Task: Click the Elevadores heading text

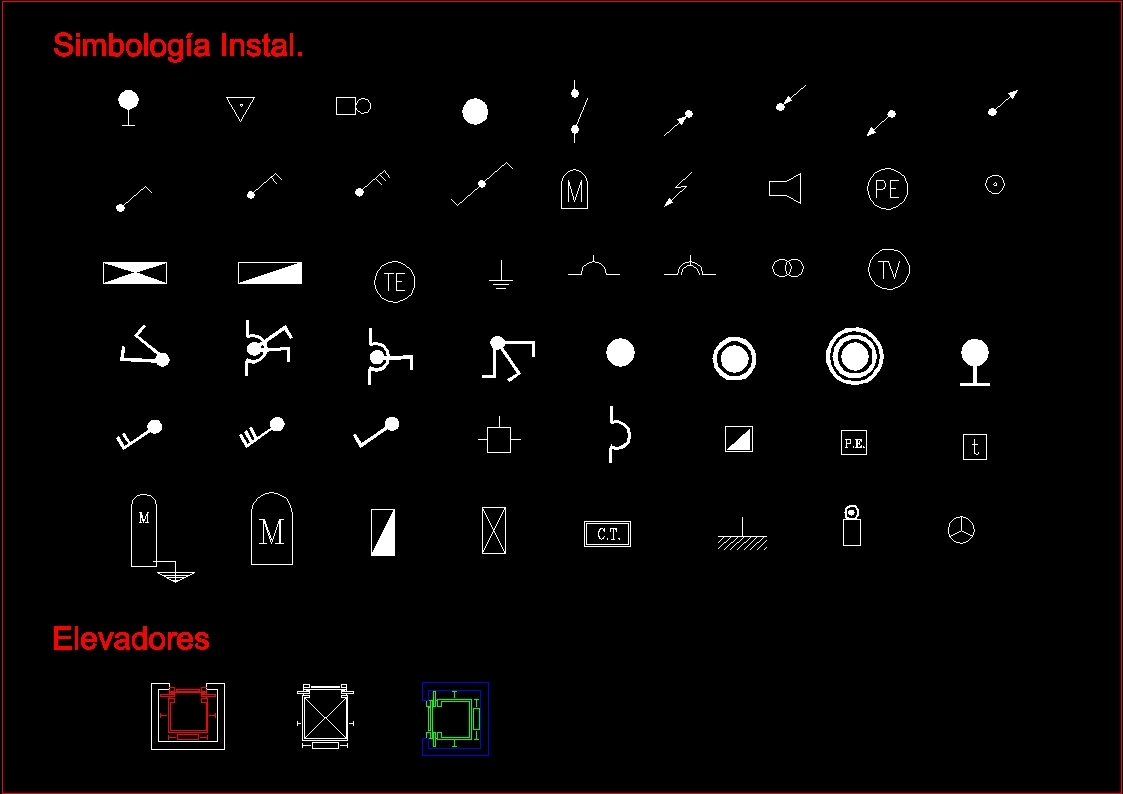Action: (x=131, y=639)
